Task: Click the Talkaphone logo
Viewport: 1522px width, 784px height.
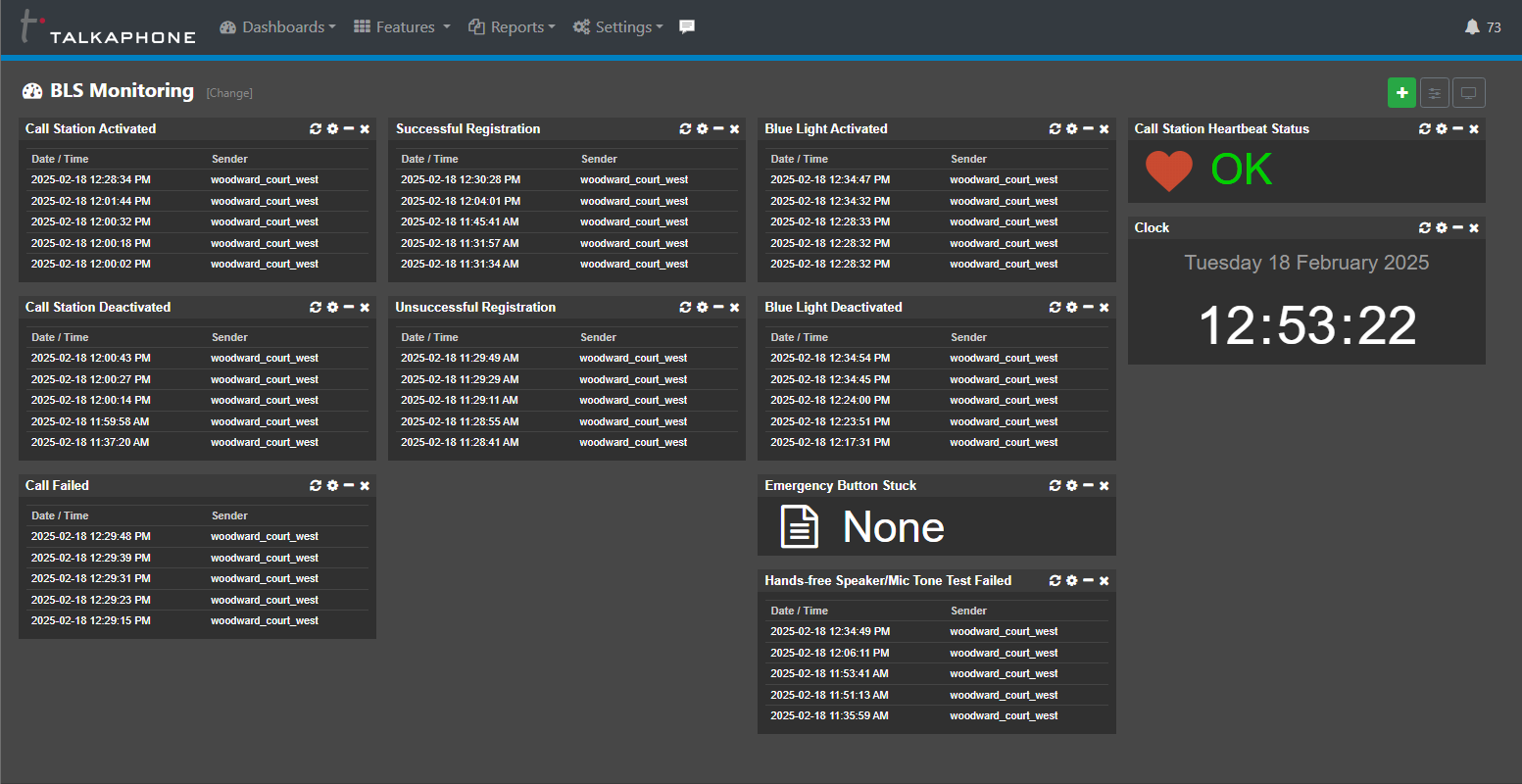Action: tap(108, 27)
